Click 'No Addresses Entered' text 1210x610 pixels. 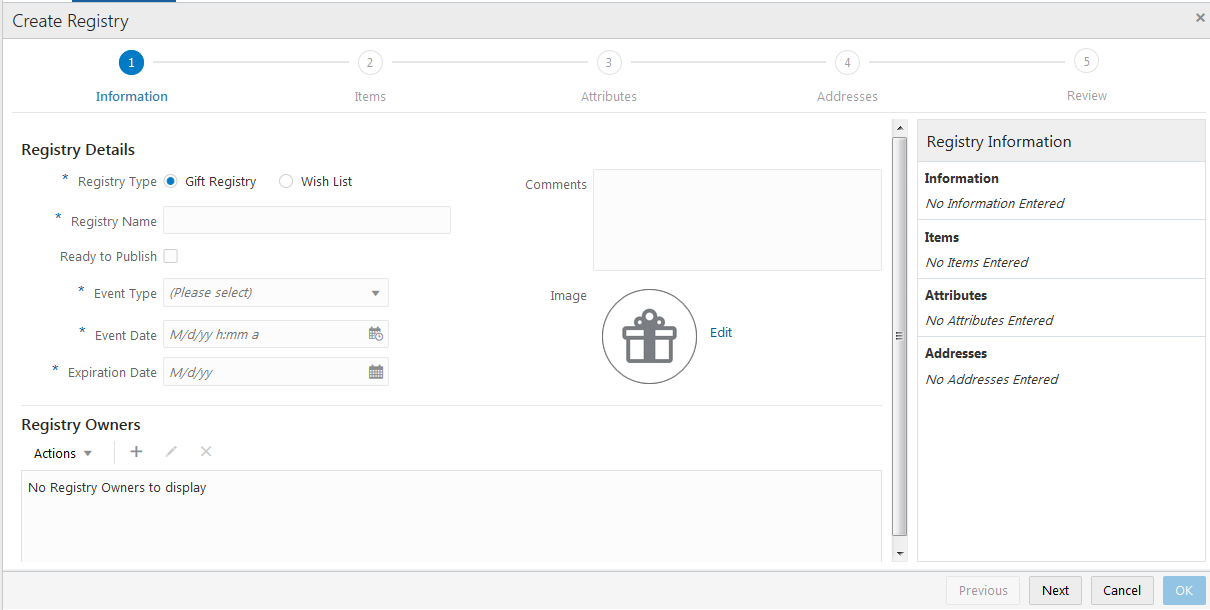point(992,379)
